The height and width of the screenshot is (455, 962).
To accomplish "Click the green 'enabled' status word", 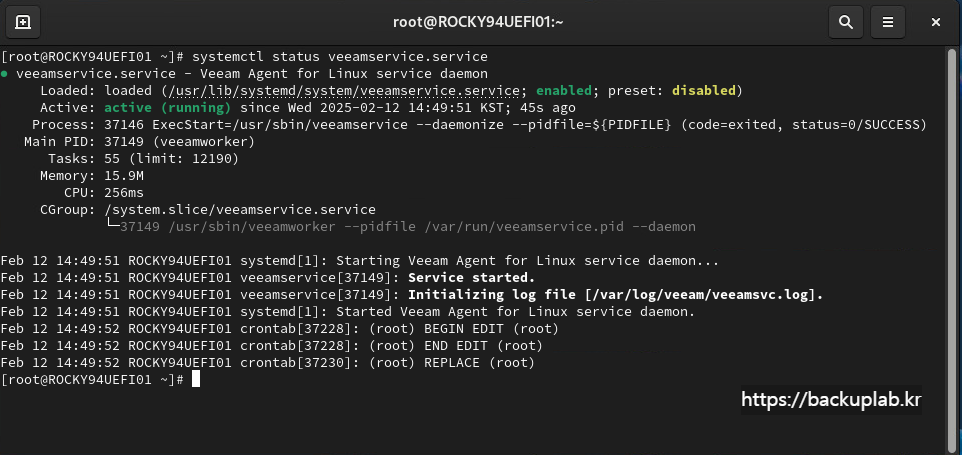I will (x=564, y=91).
